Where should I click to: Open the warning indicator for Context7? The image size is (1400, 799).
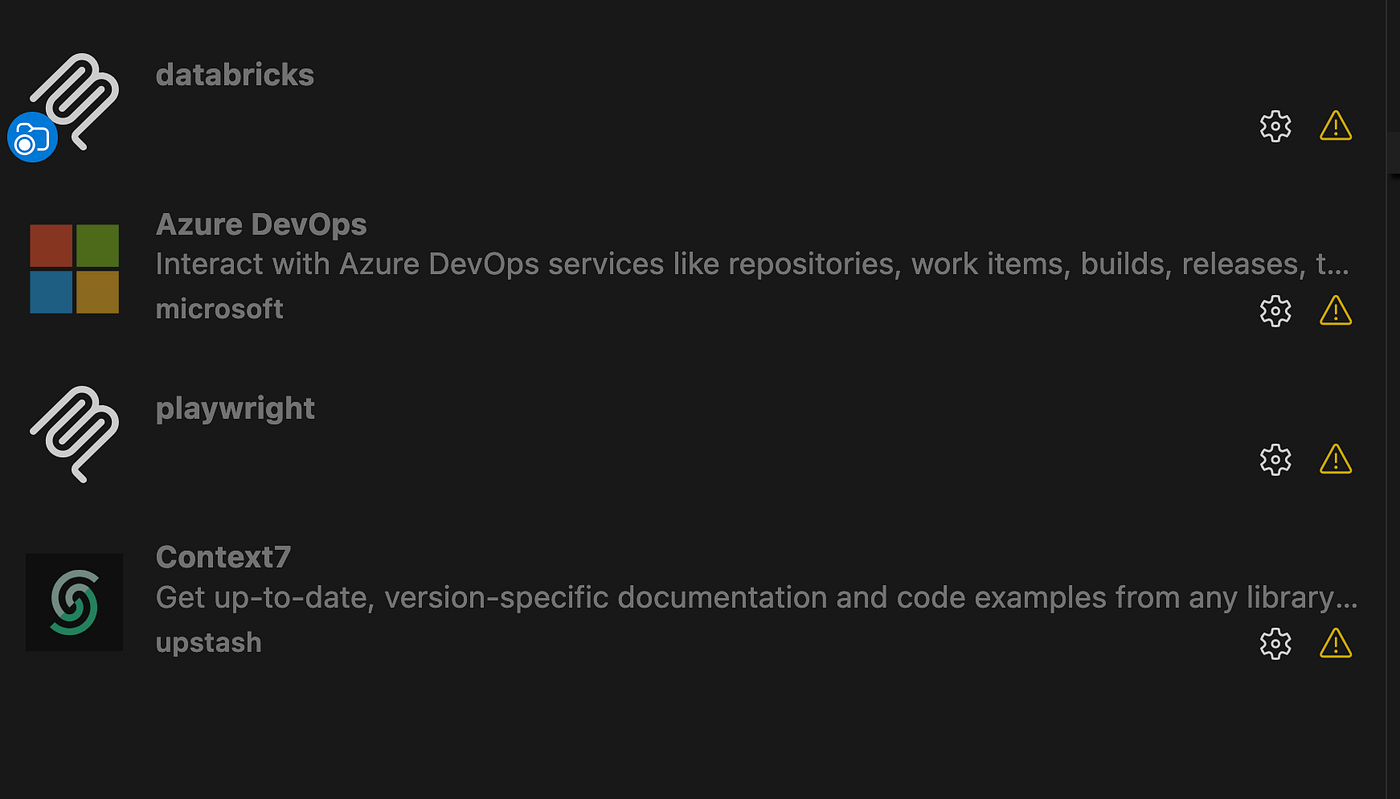pos(1335,643)
